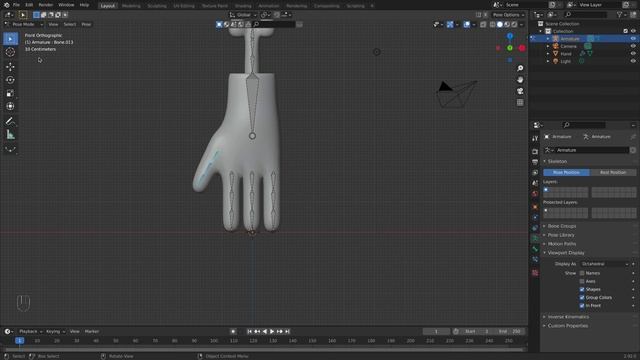Image resolution: width=640 pixels, height=360 pixels.
Task: Select solid viewport shading icon
Action: coord(500,24)
